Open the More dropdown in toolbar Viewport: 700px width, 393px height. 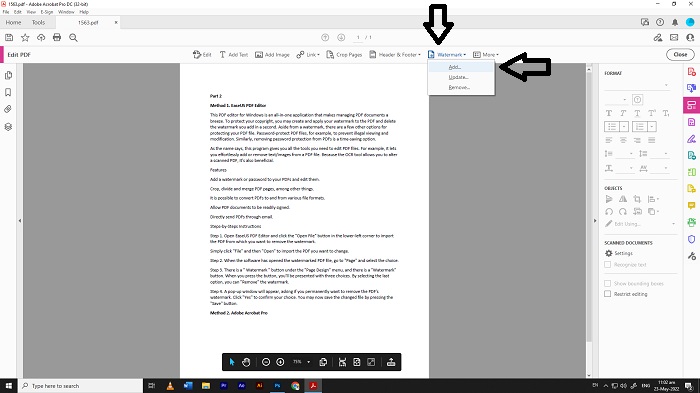(486, 54)
